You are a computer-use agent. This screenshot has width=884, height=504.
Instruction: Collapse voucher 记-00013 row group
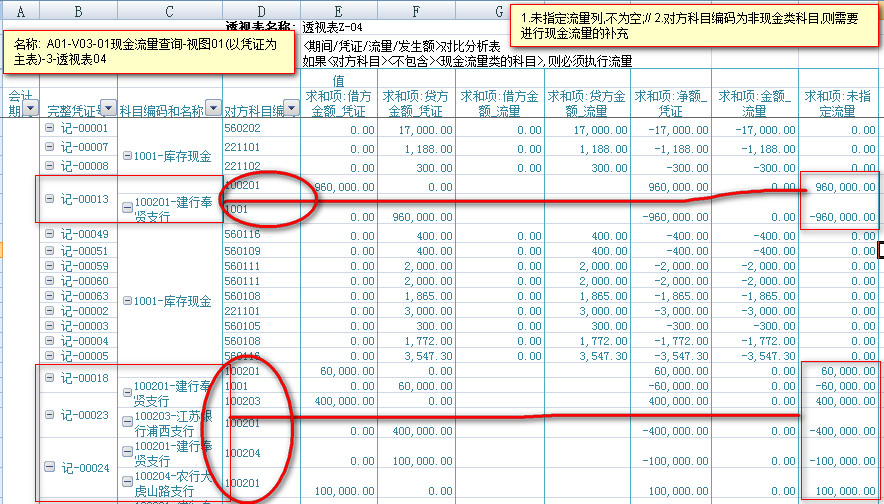click(x=50, y=199)
